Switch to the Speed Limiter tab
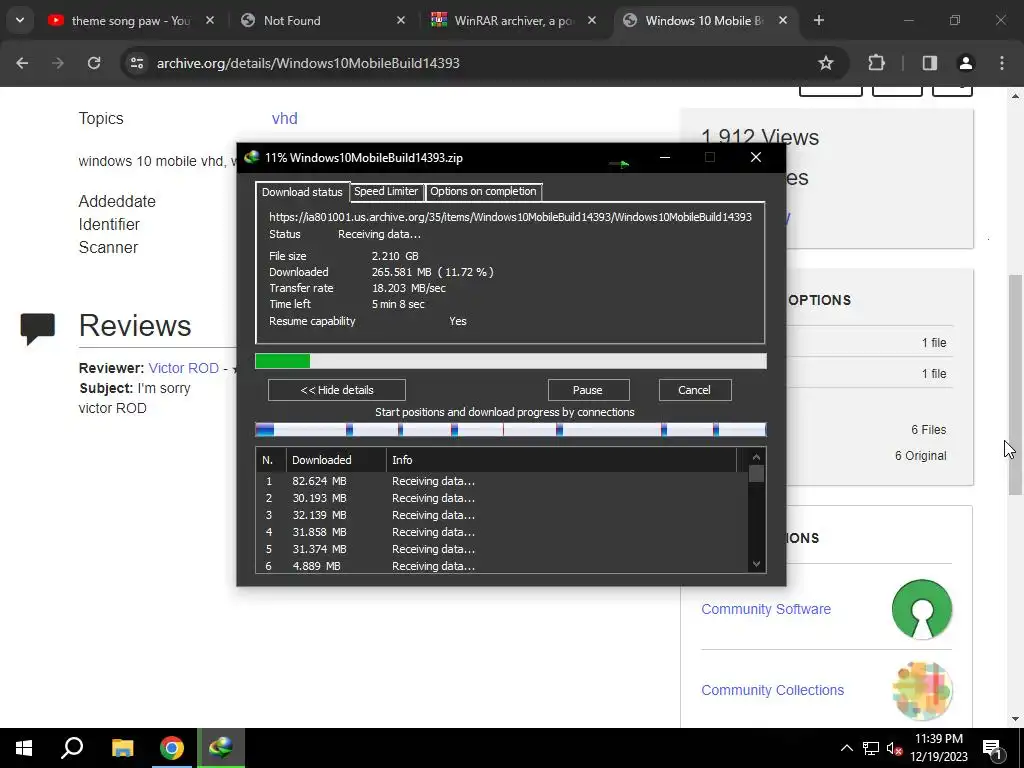The height and width of the screenshot is (768, 1024). (386, 191)
